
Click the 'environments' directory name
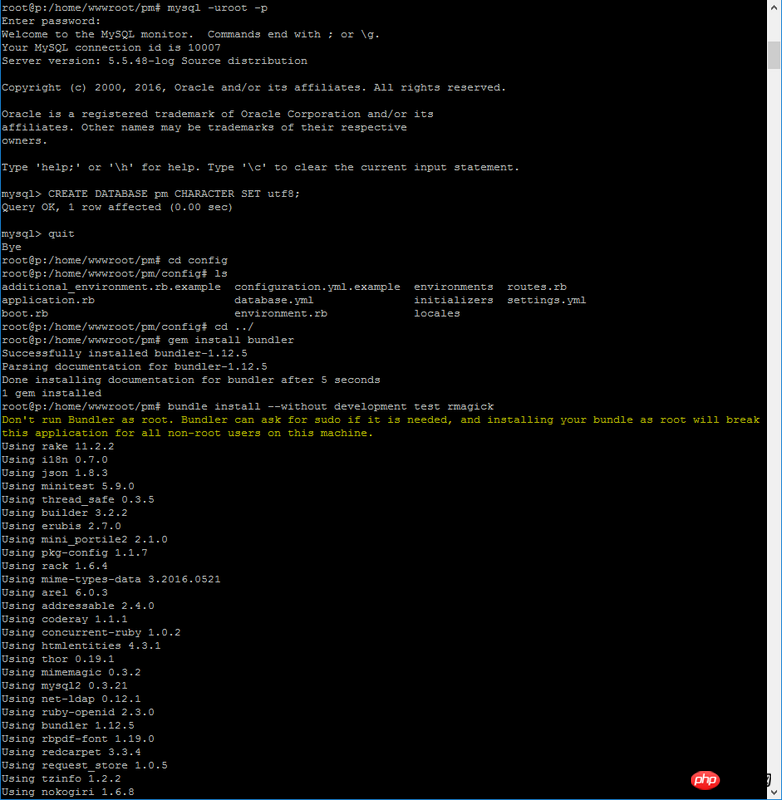click(x=453, y=287)
